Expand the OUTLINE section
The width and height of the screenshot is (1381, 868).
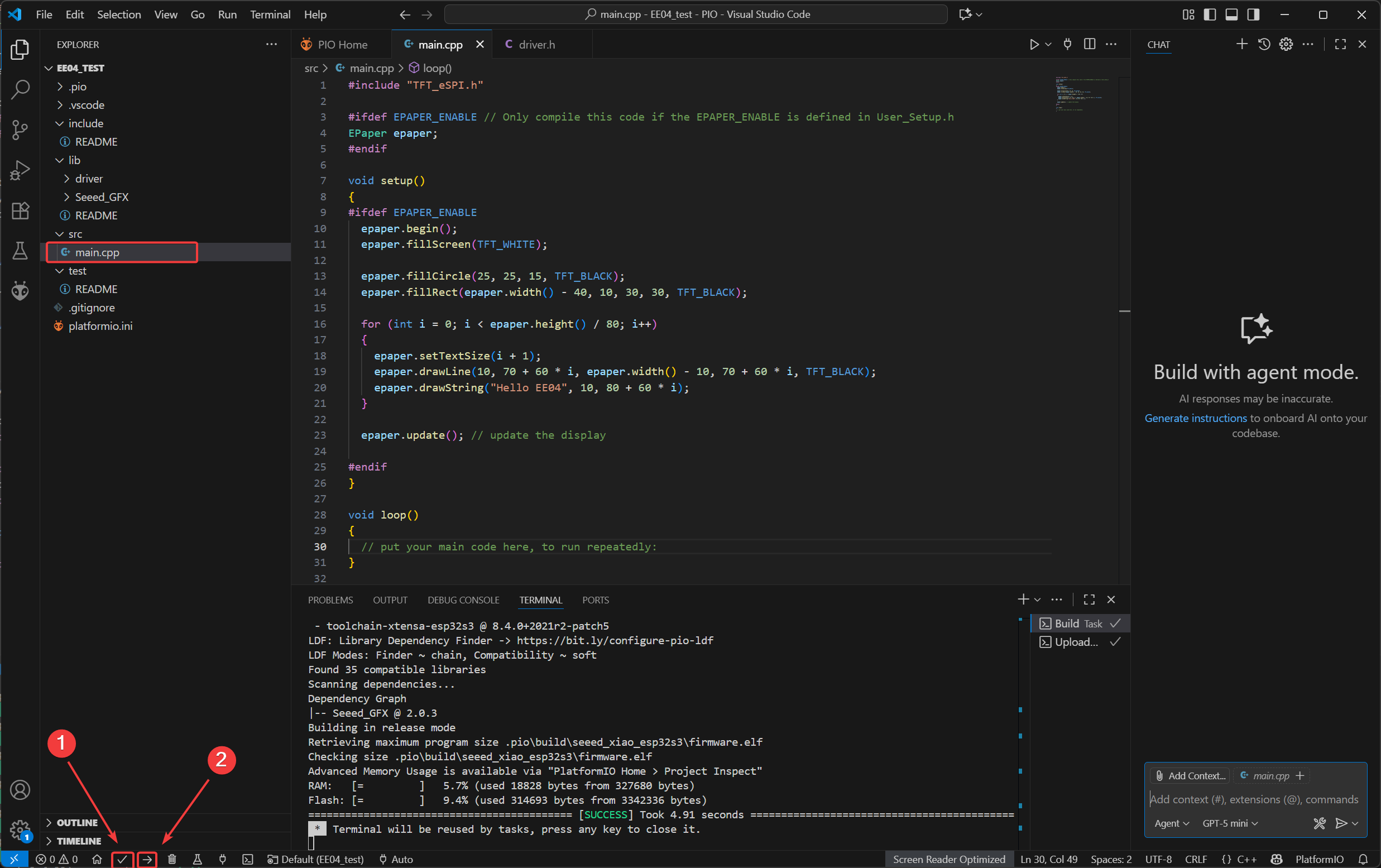click(77, 822)
